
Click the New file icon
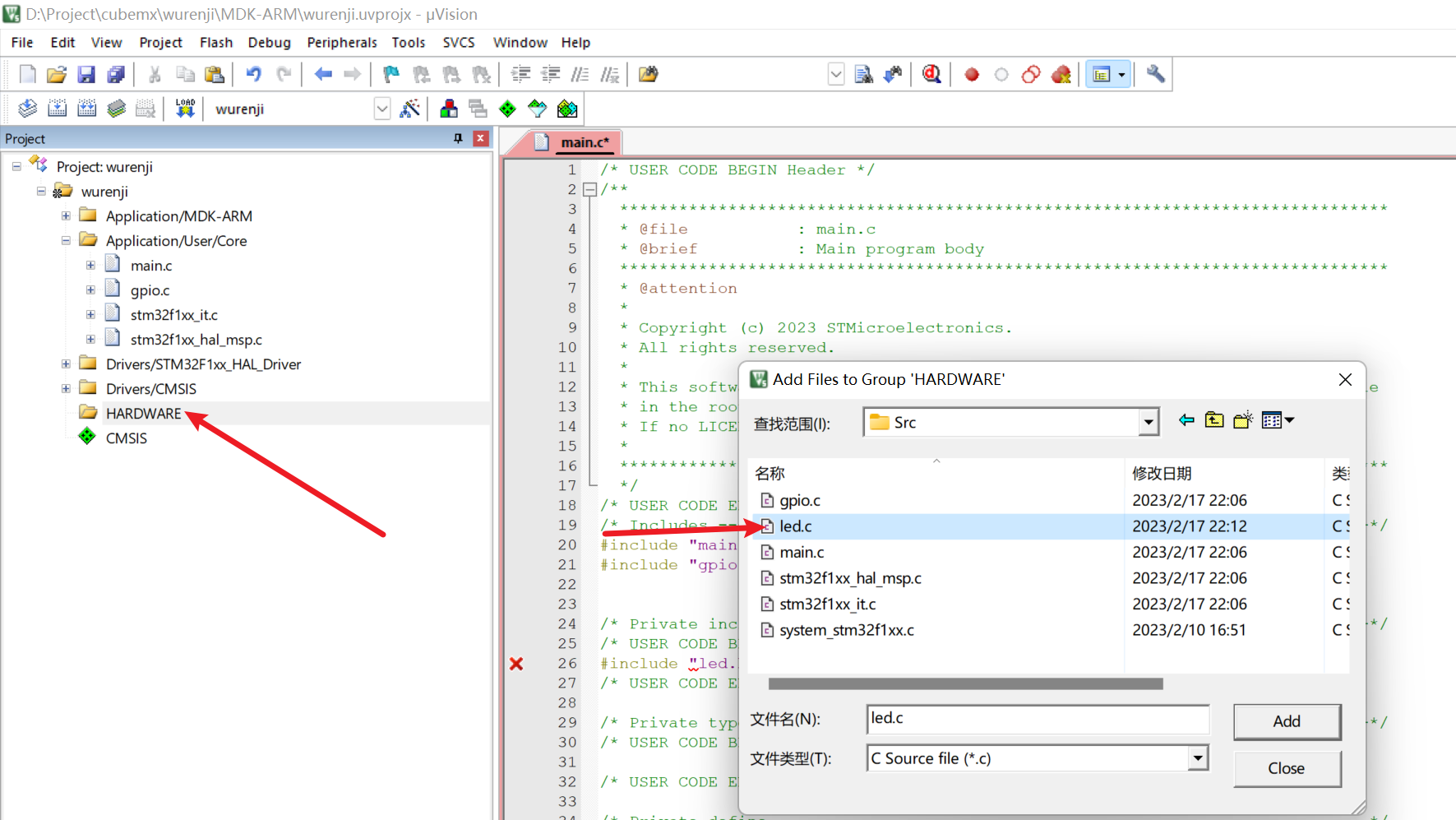coord(27,74)
